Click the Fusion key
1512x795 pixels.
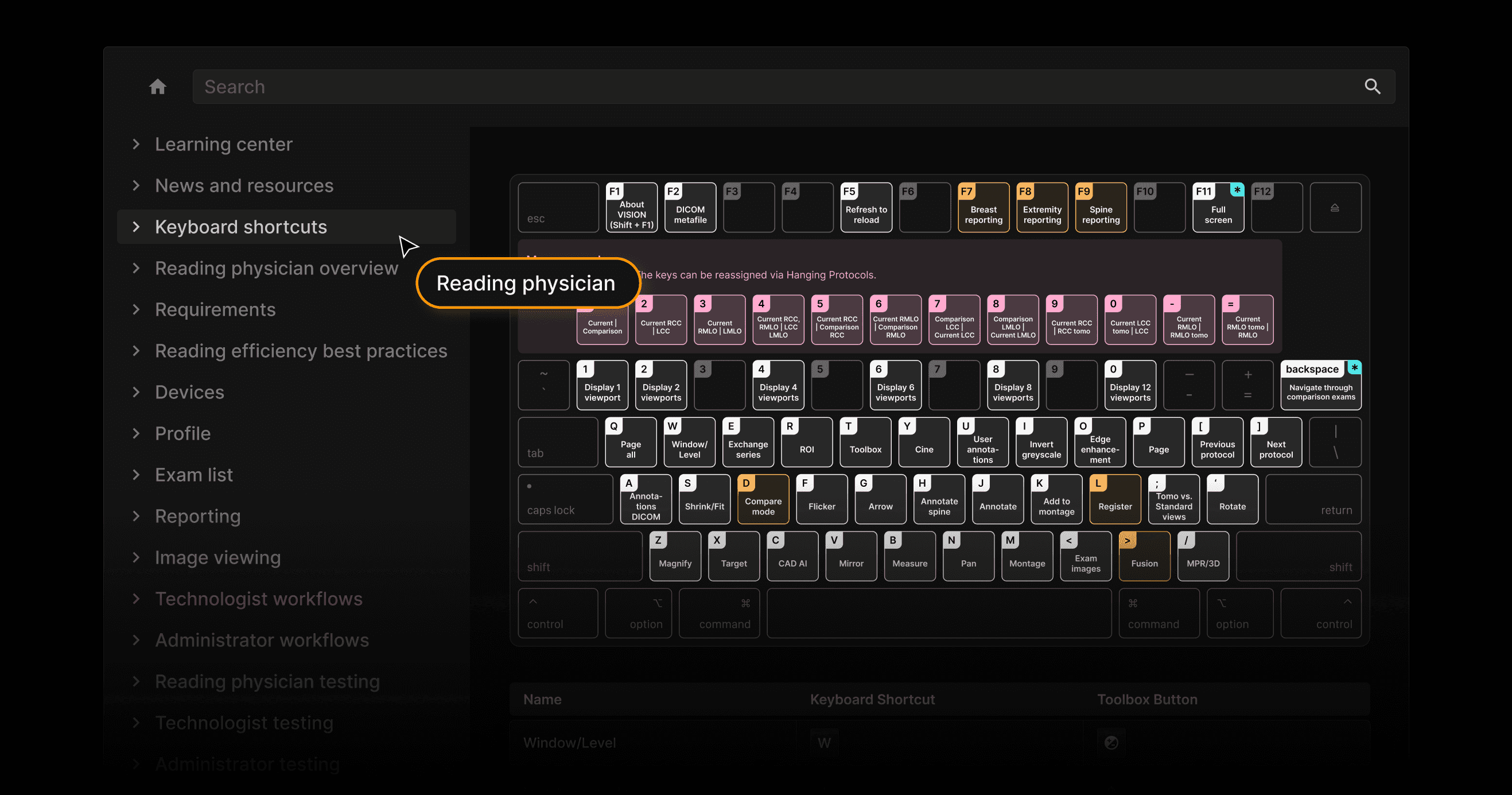pyautogui.click(x=1144, y=557)
